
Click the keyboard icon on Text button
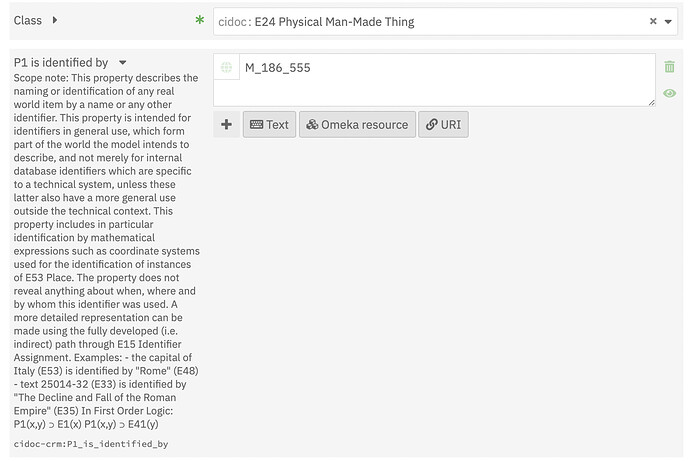tap(256, 124)
